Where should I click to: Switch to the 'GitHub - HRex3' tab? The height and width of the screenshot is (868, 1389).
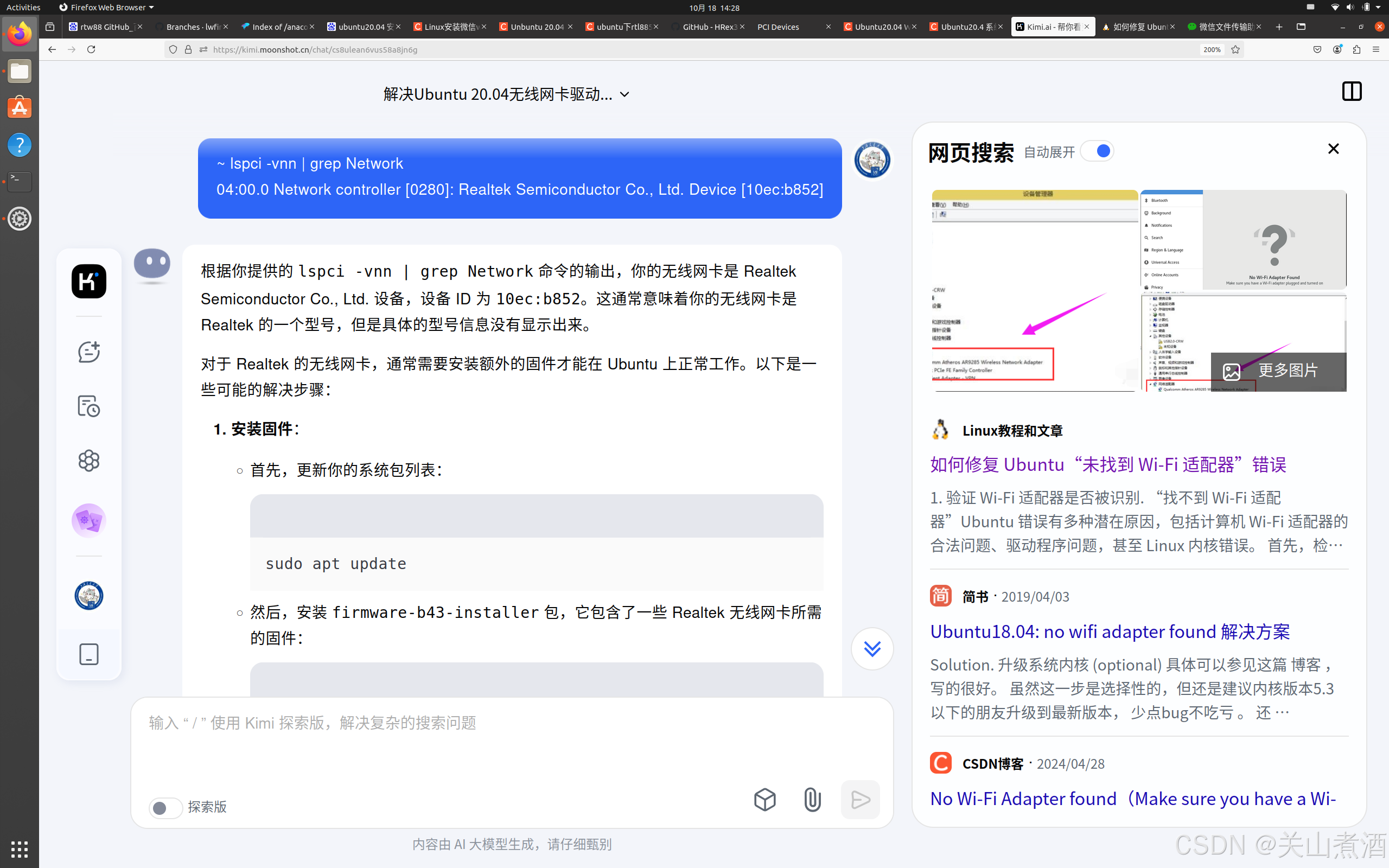[708, 27]
